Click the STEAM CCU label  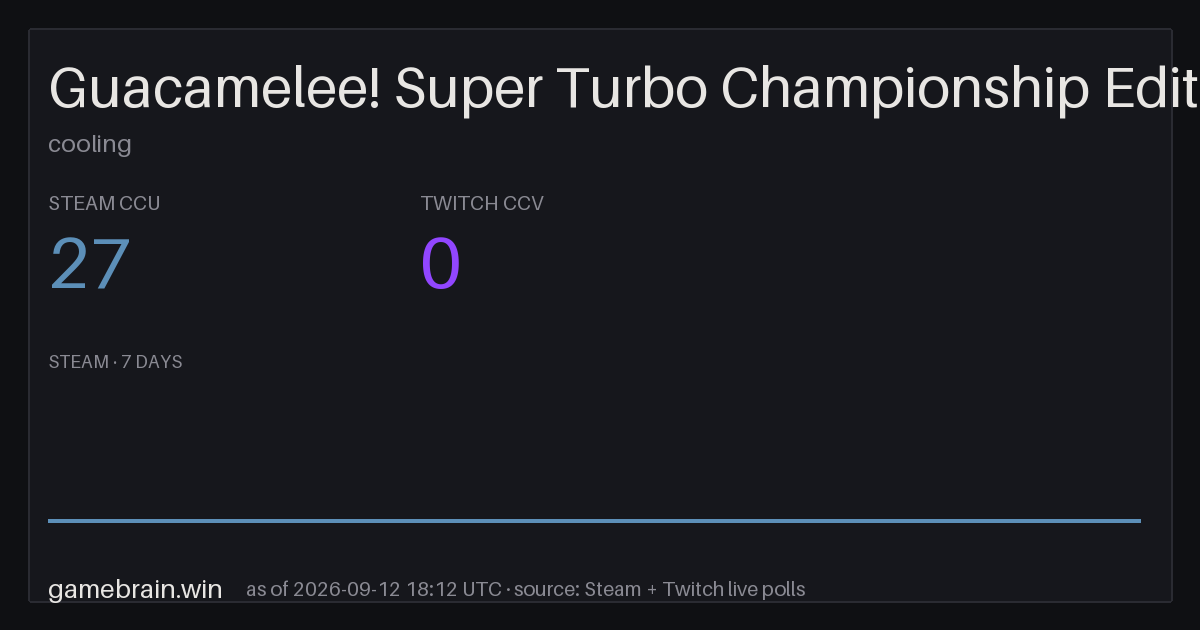click(104, 203)
